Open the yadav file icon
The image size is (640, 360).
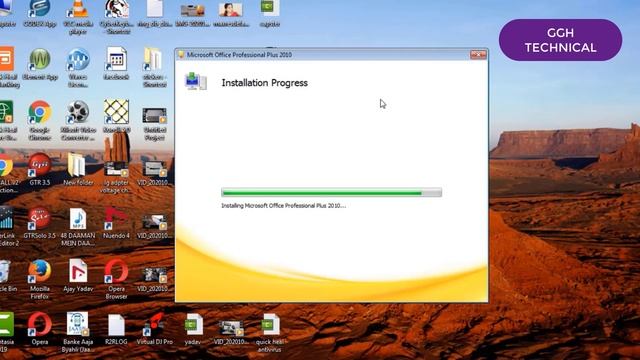pos(193,325)
